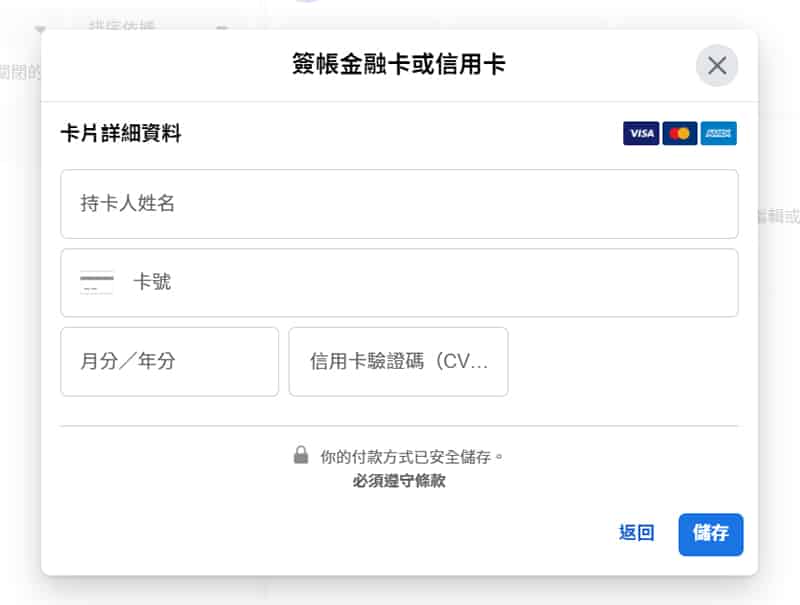Select the 月分／年分 expiry field
This screenshot has height=605, width=800.
pos(169,362)
